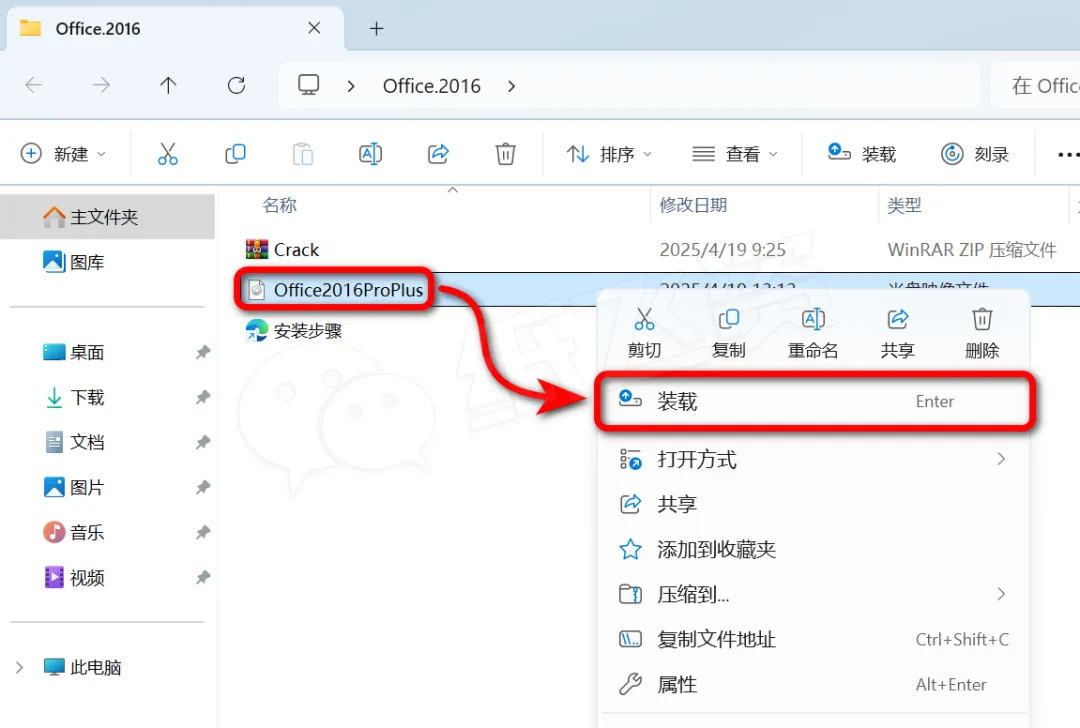
Task: Click the pin icon next to 音乐
Action: [202, 532]
